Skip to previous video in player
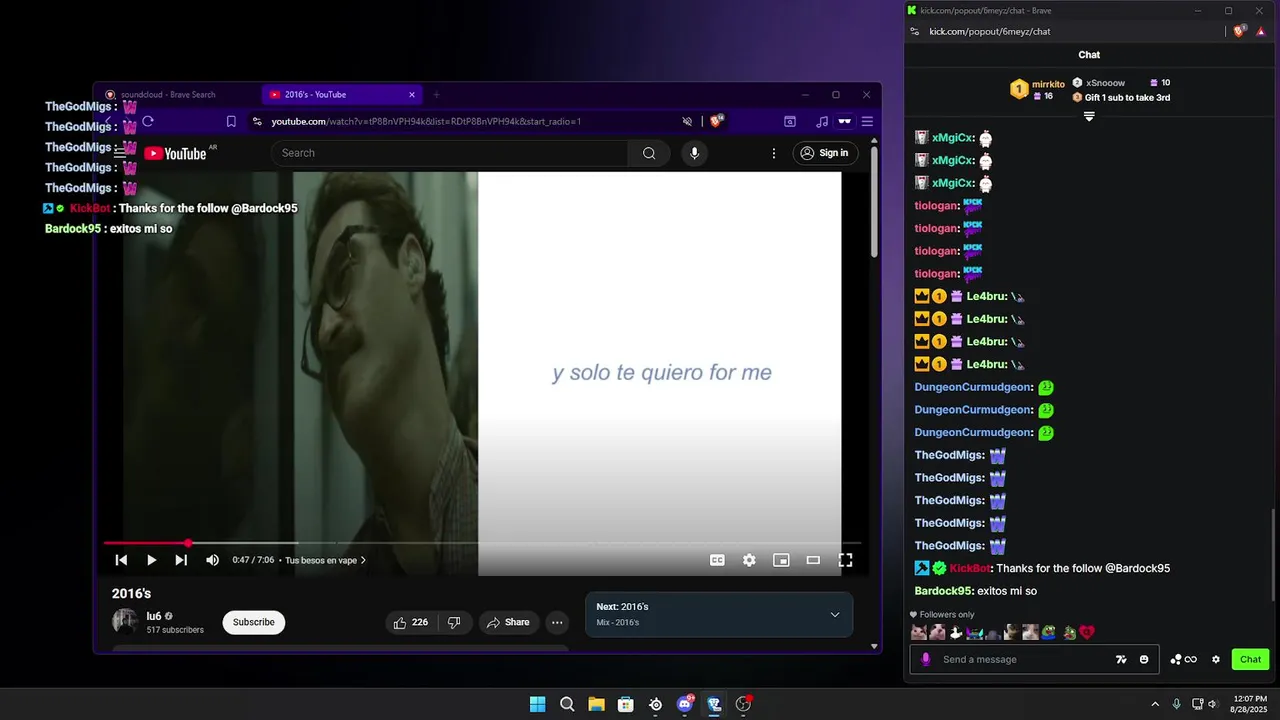 tap(121, 560)
